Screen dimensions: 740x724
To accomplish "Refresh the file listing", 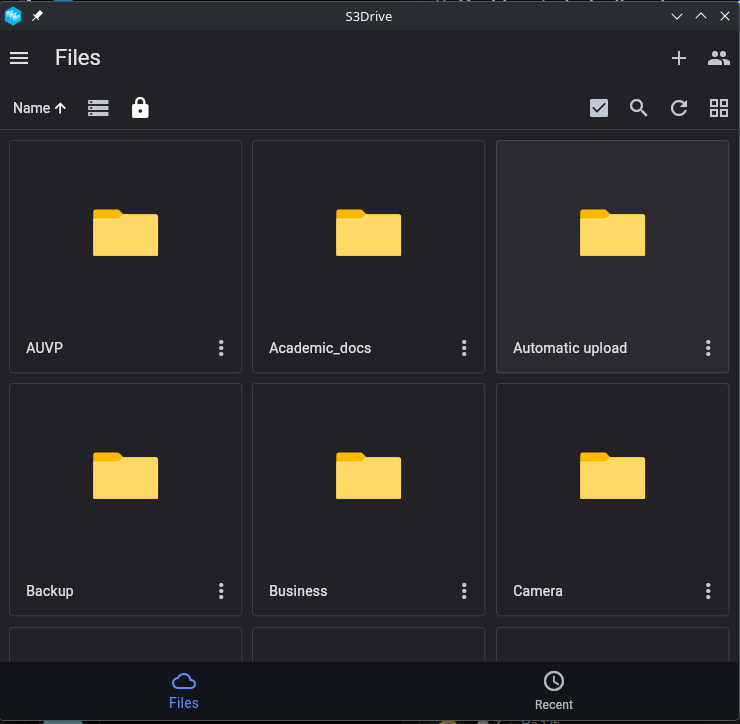I will [679, 108].
